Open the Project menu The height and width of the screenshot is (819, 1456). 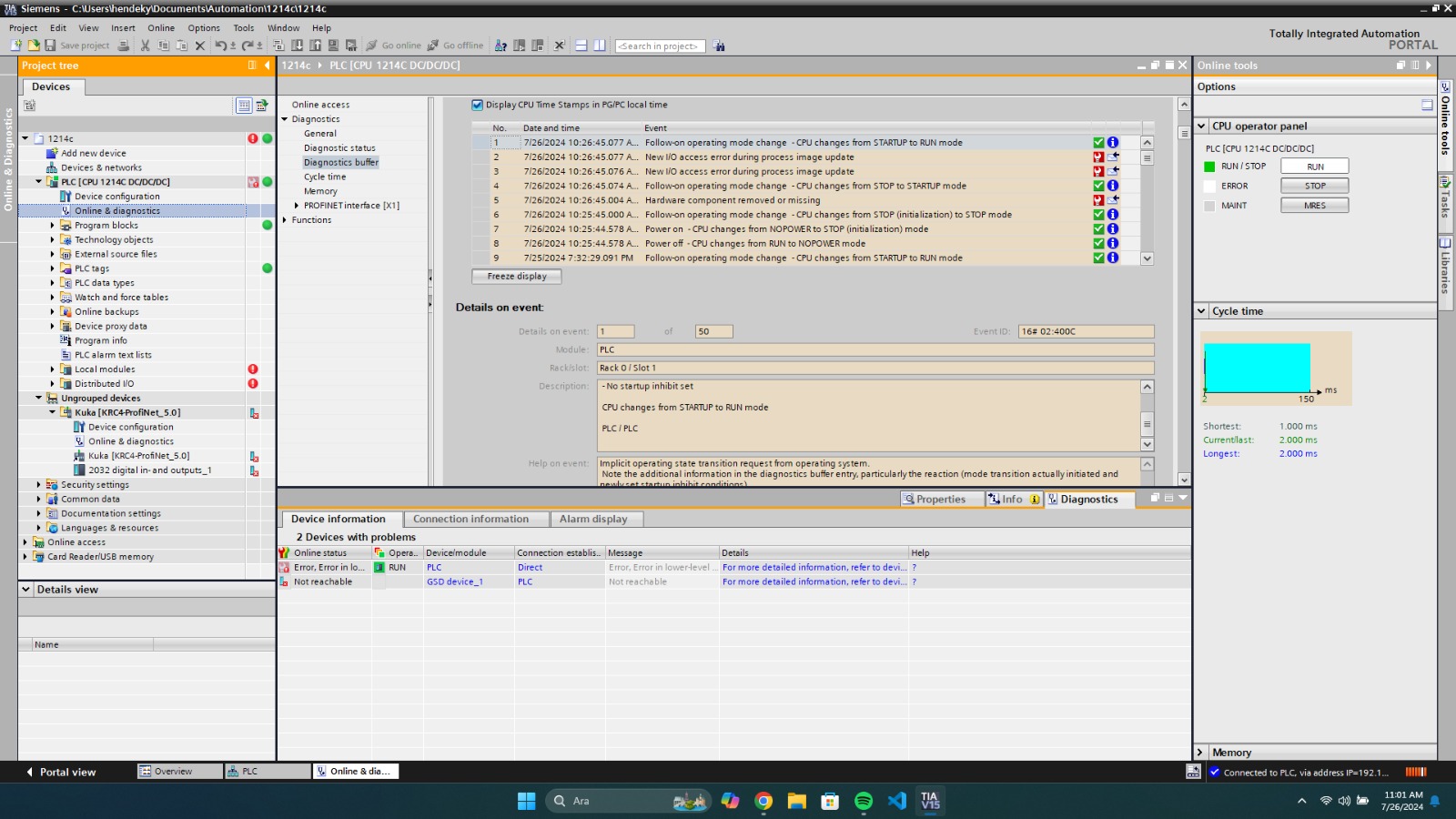(24, 28)
